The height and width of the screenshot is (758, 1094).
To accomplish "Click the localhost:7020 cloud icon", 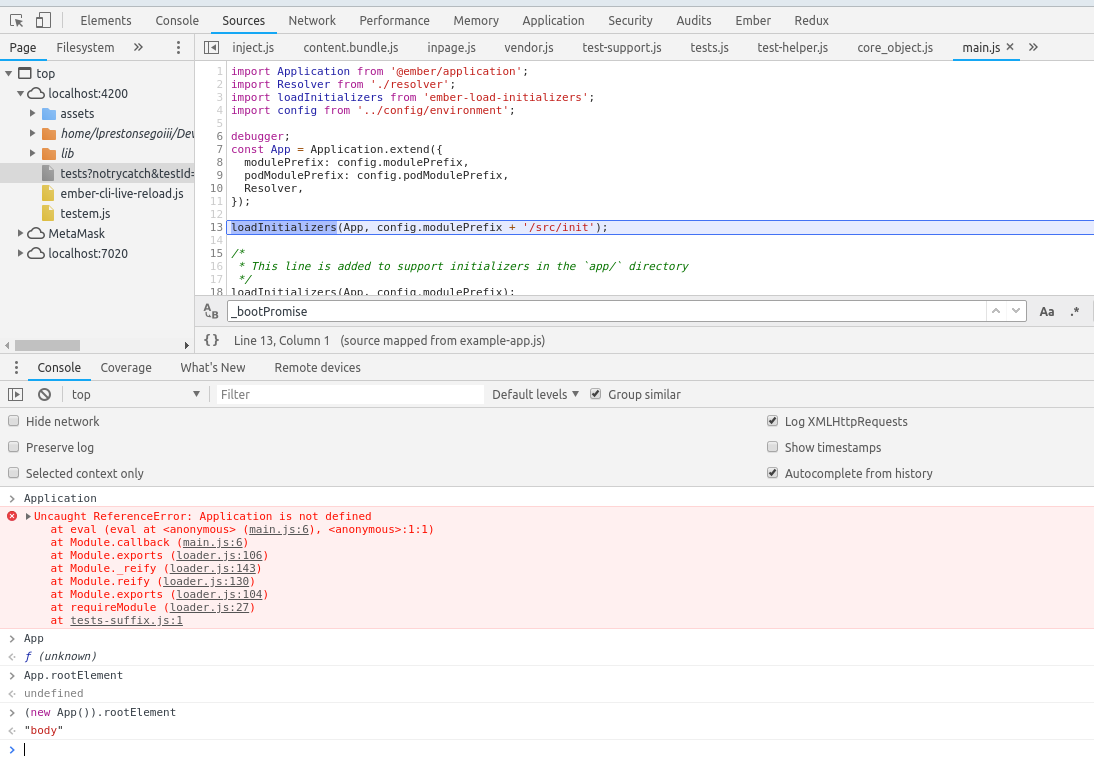I will [x=36, y=253].
